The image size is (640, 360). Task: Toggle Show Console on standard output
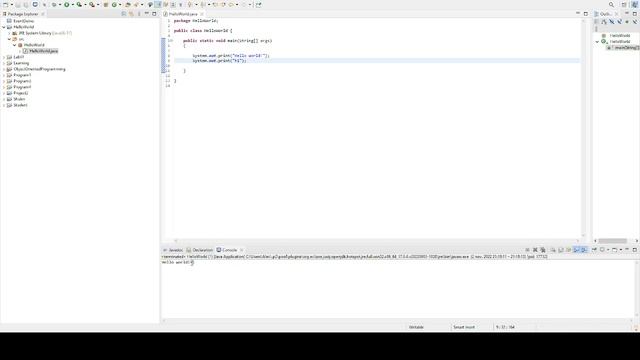click(576, 250)
